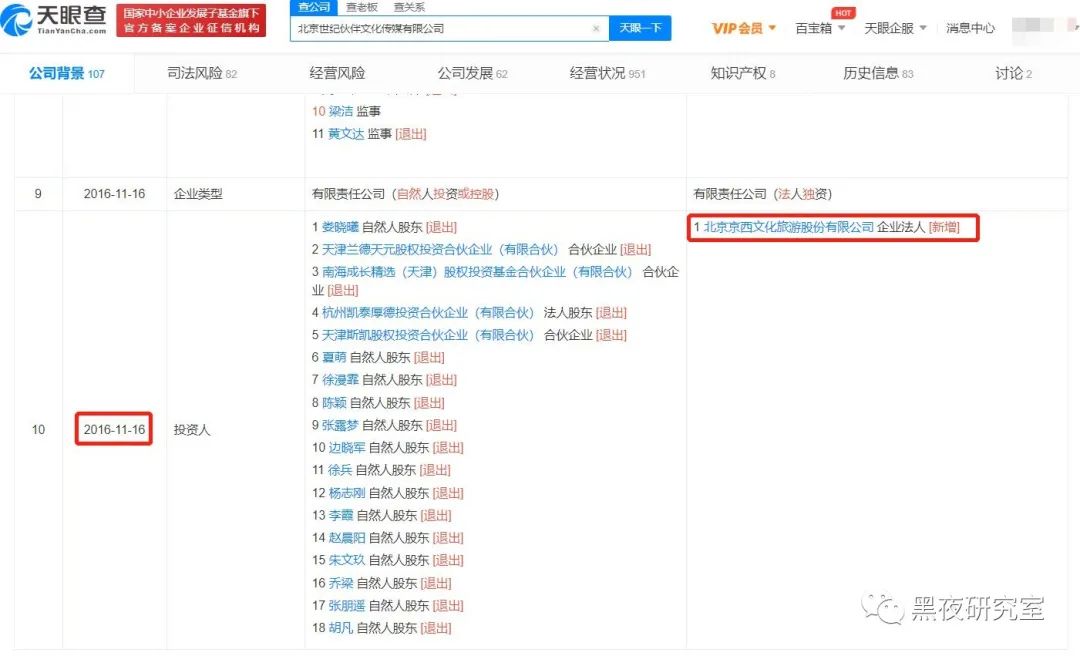Open 天津兰德天元股权投资合伙企业 link
Image resolution: width=1080 pixels, height=656 pixels.
coord(439,249)
